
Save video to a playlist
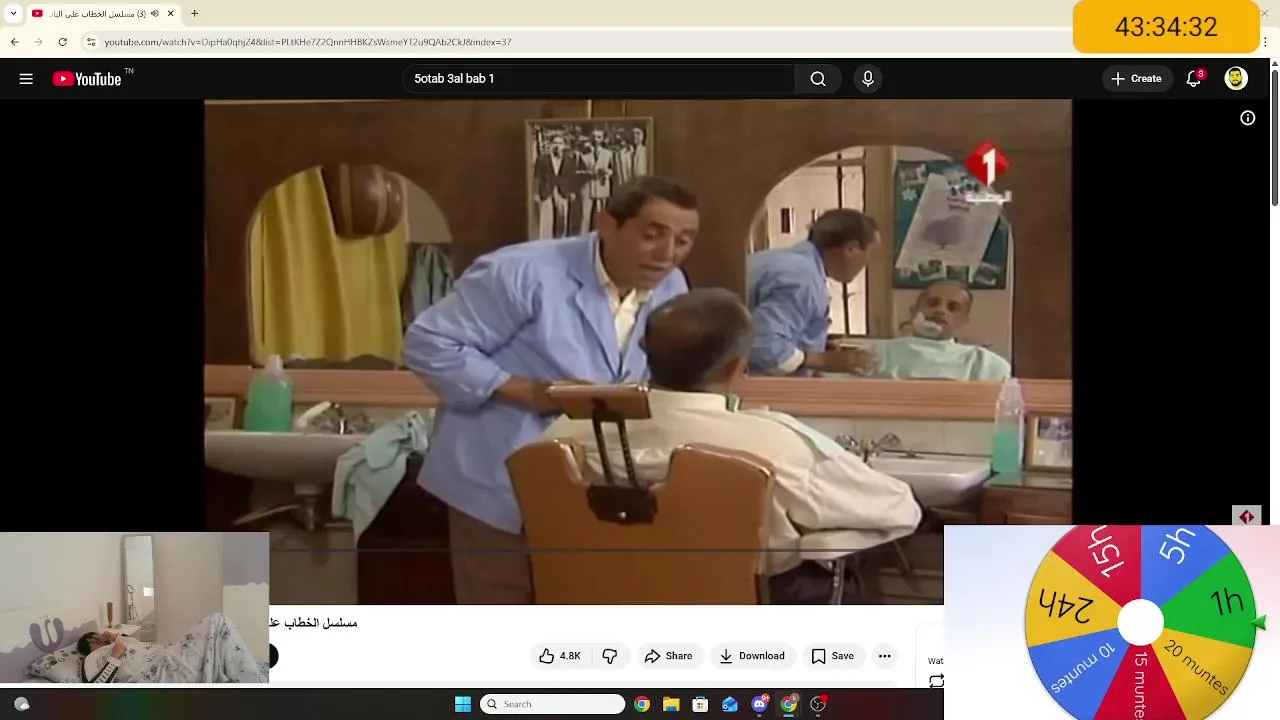tap(833, 656)
